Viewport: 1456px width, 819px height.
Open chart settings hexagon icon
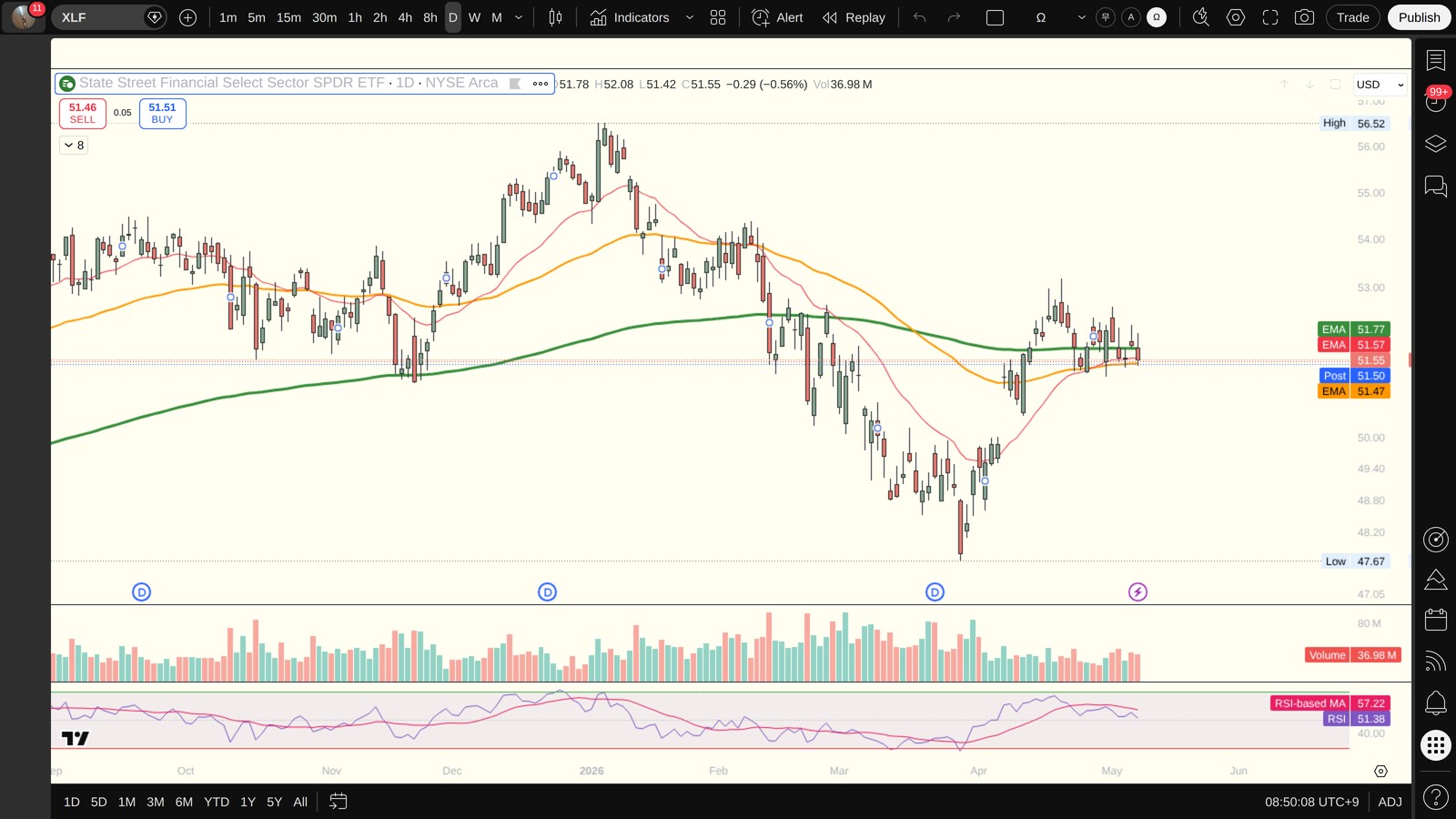(1236, 17)
